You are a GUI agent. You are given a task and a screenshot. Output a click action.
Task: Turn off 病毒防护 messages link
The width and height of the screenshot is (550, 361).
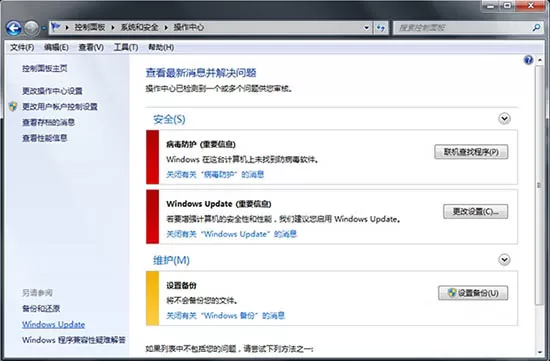pos(215,174)
